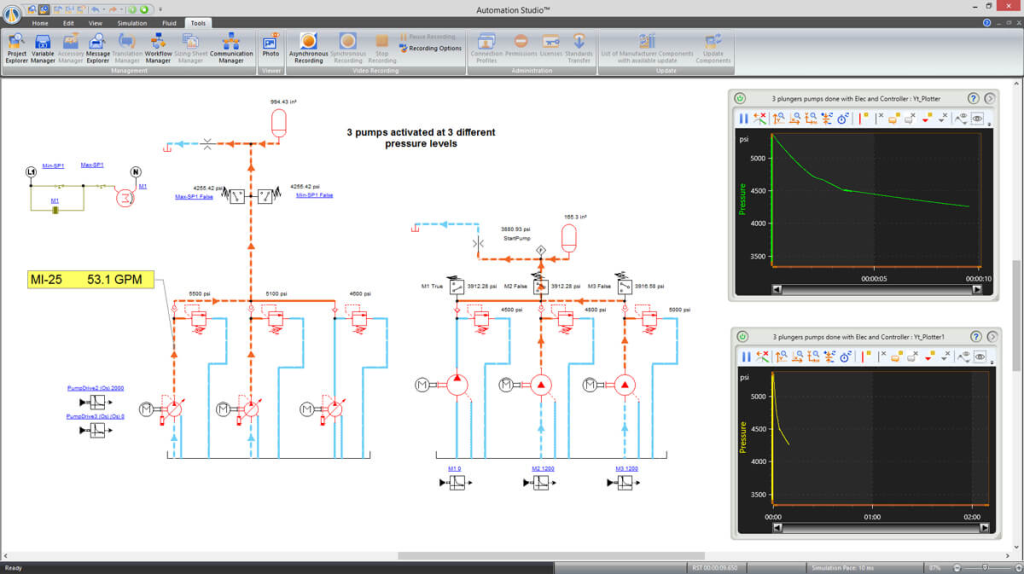Image resolution: width=1024 pixels, height=574 pixels.
Task: Click the Simulation Pace: 10 ms status entry
Action: point(843,568)
